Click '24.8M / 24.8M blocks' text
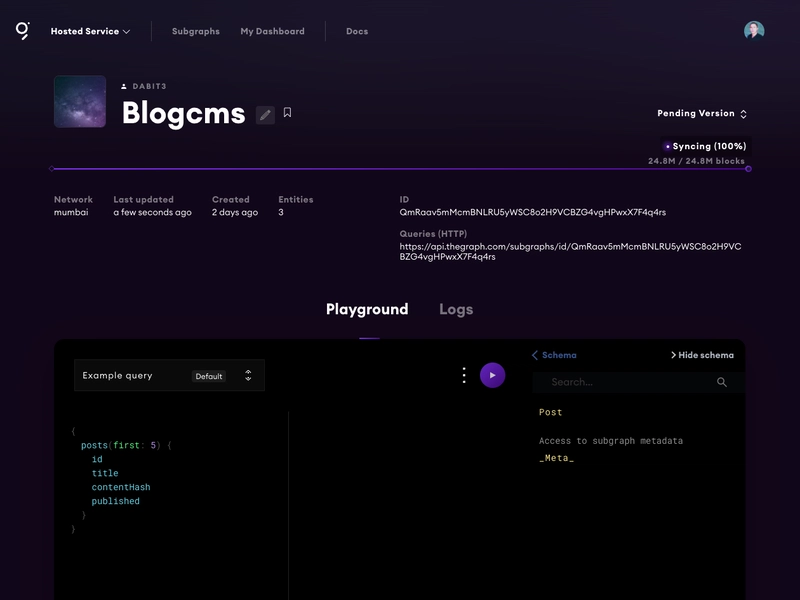This screenshot has width=800, height=600. coord(696,161)
